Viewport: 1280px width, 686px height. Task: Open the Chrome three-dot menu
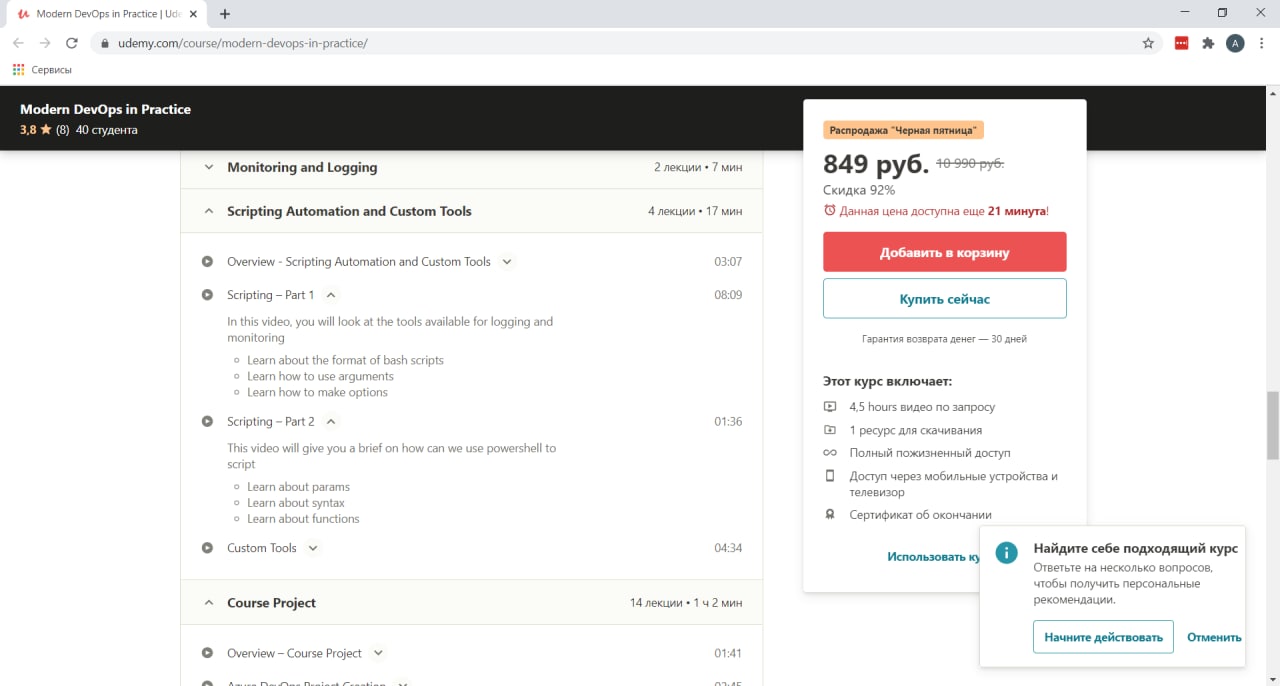pos(1262,43)
